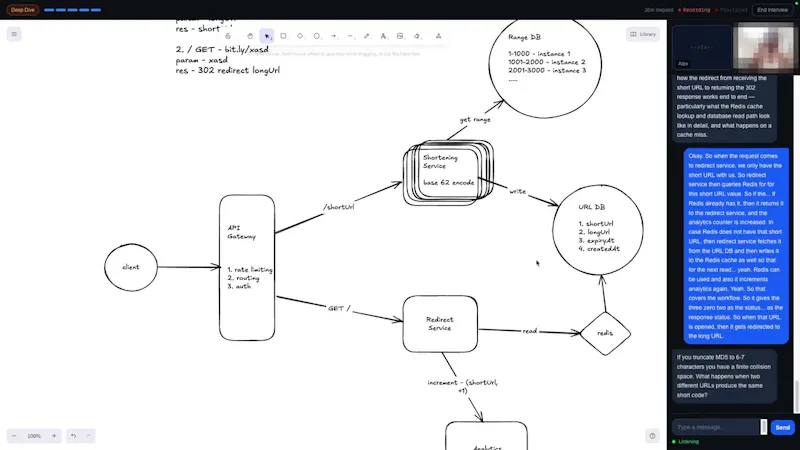
Task: Select the URL DB heading text
Action: click(x=591, y=207)
